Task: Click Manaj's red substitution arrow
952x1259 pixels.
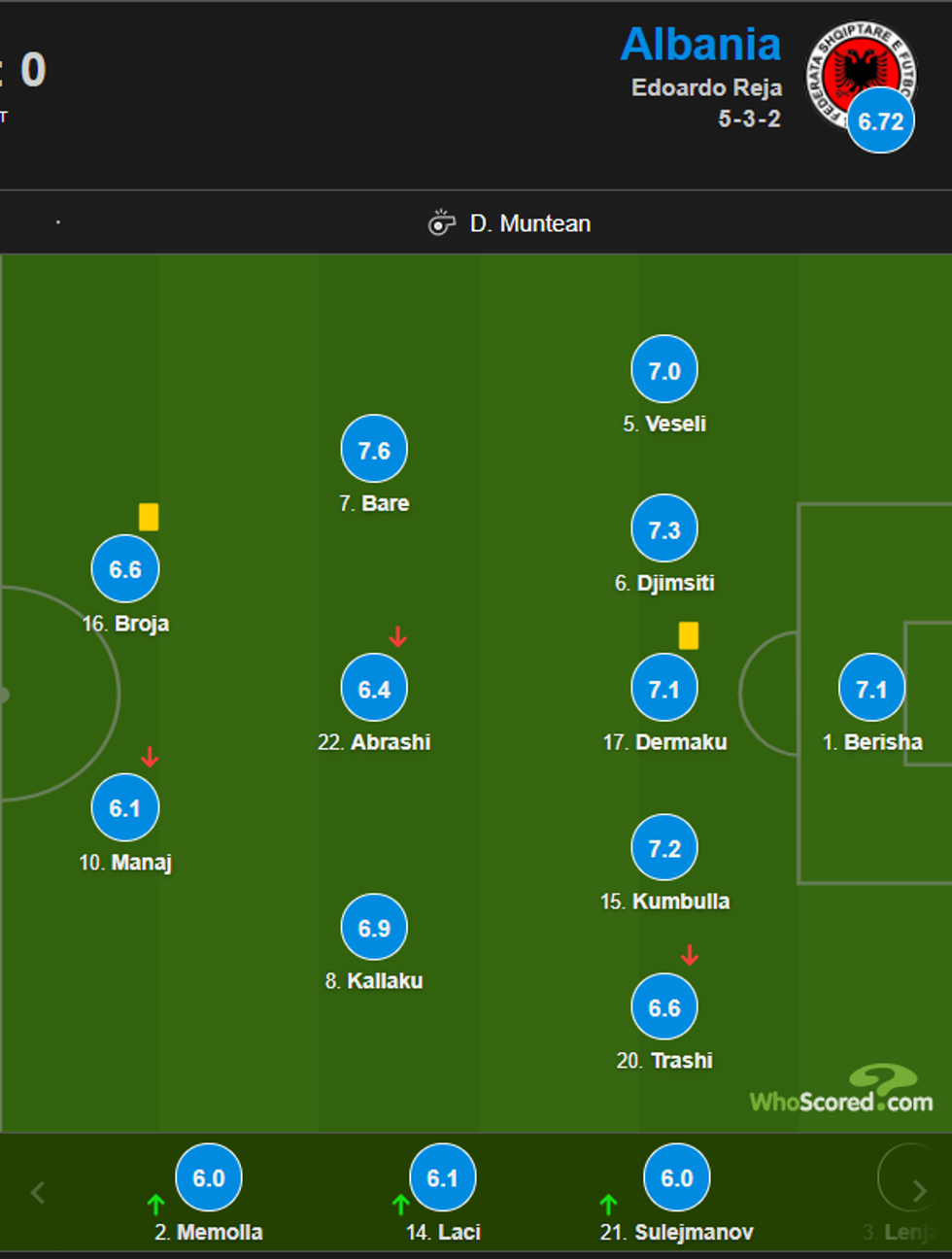Action: (x=150, y=757)
